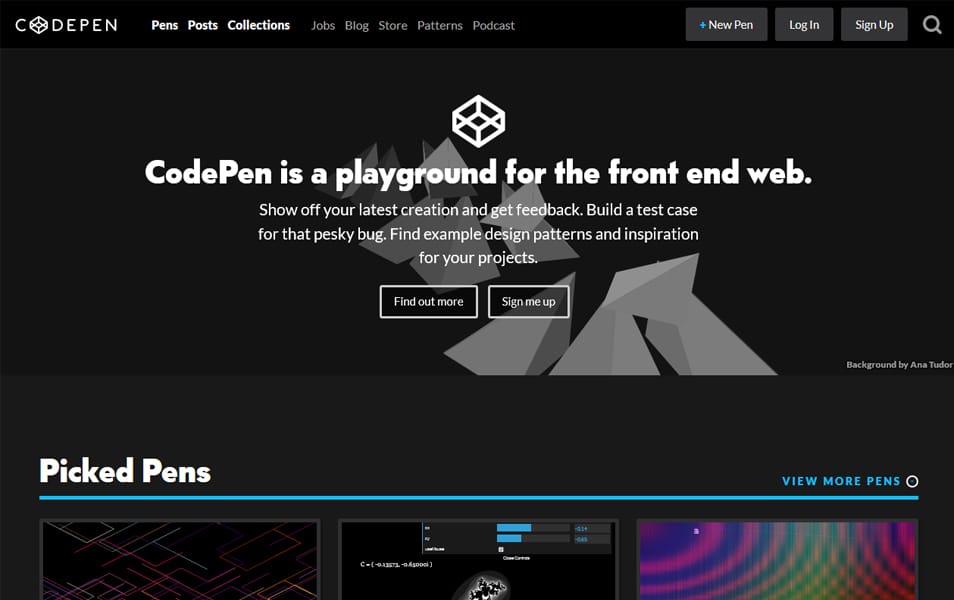Click the circle icon beside VIEW MORE PENS
The image size is (954, 600).
(911, 481)
